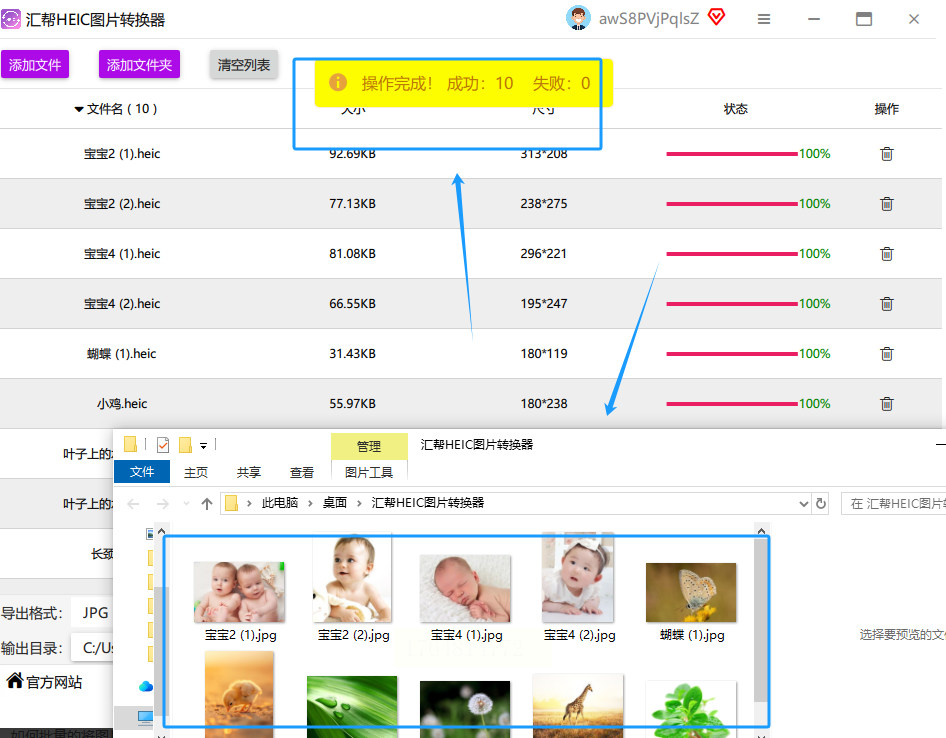Click the red VIP diamond badge
The width and height of the screenshot is (946, 738).
(716, 17)
